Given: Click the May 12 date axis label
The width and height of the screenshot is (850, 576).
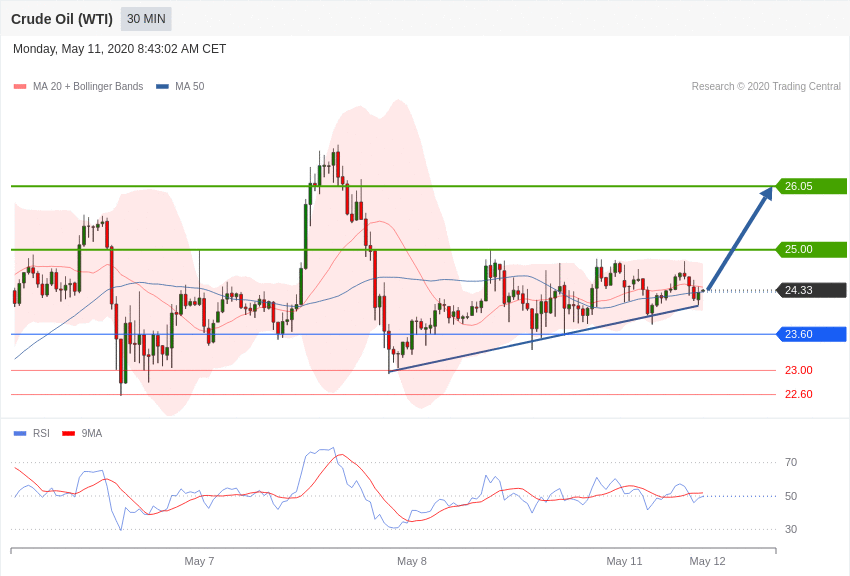Looking at the screenshot, I should coord(707,561).
